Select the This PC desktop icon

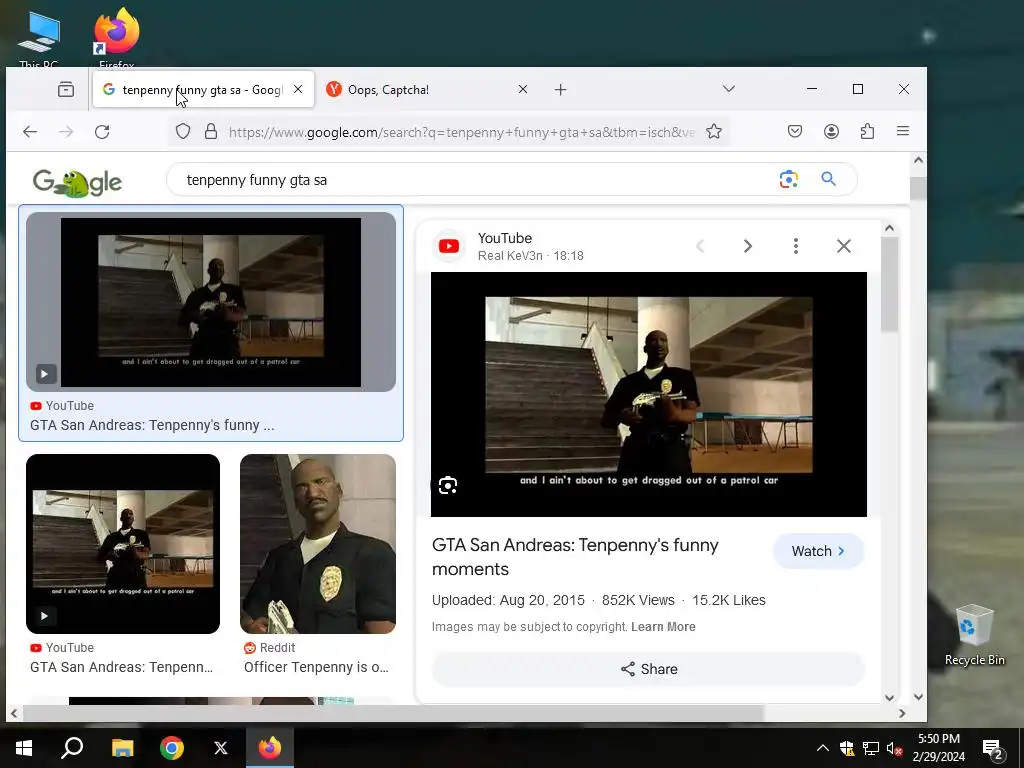pyautogui.click(x=39, y=39)
